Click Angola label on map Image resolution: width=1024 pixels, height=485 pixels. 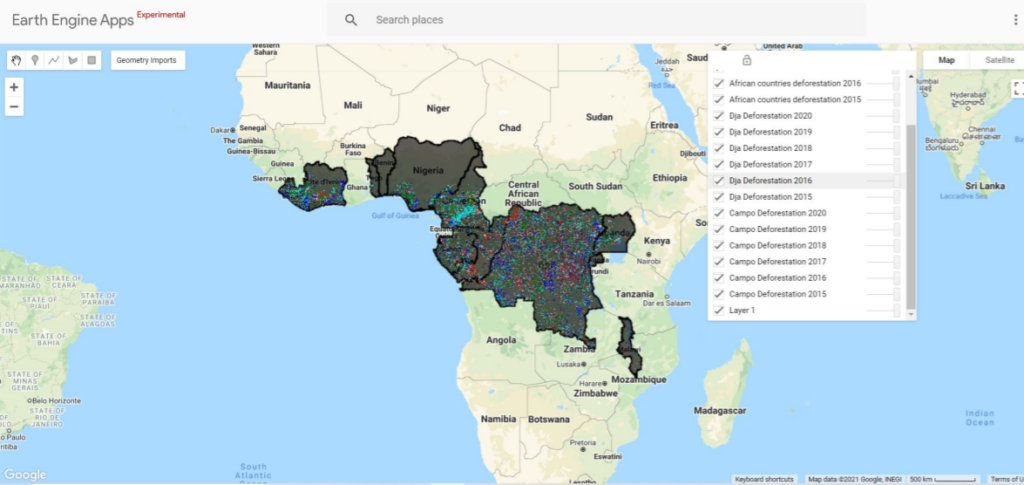tap(501, 340)
